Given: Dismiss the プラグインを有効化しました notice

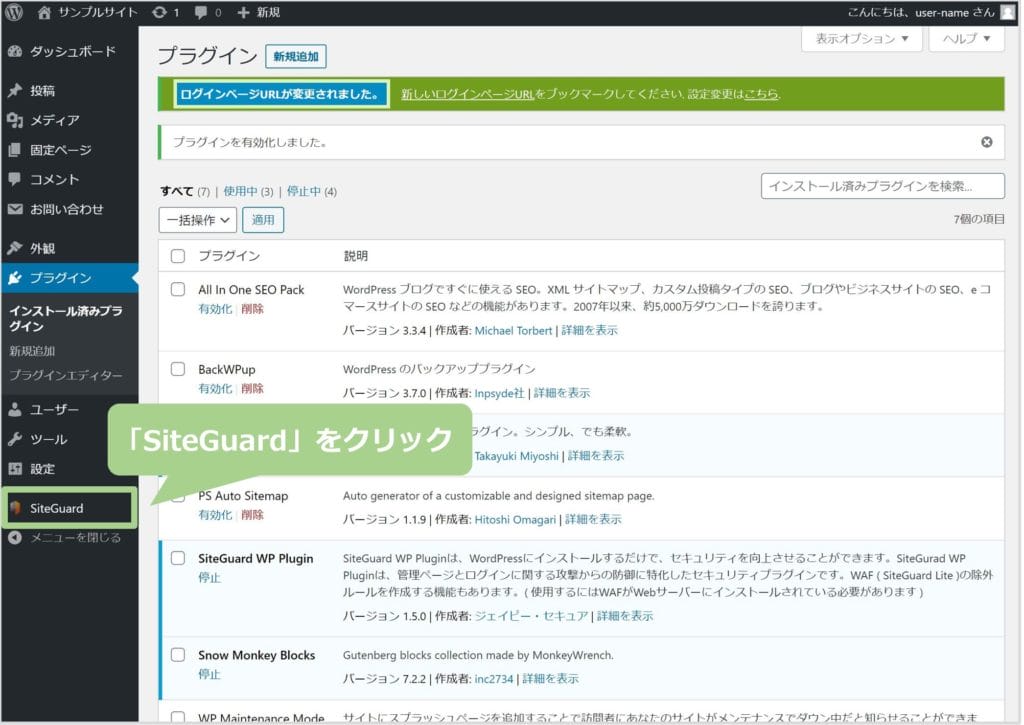Looking at the screenshot, I should (986, 142).
